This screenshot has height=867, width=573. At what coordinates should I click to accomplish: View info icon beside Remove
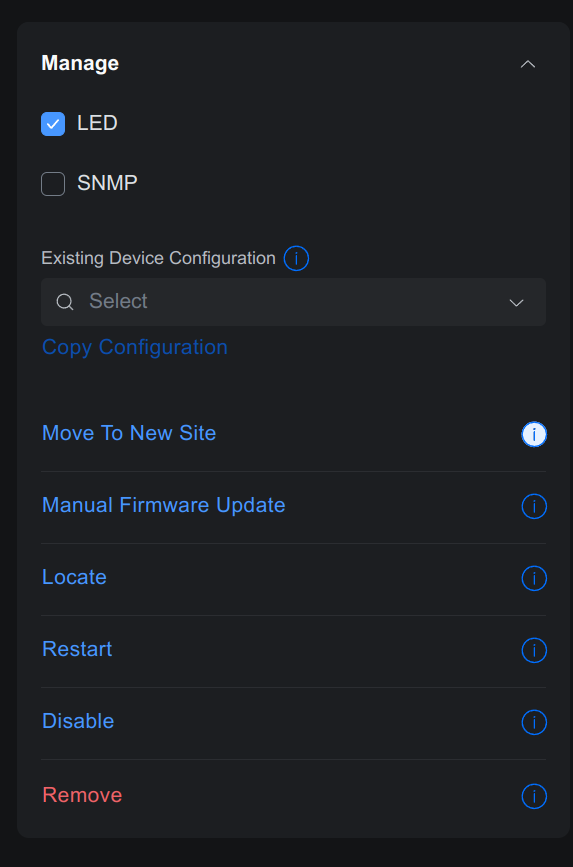pyautogui.click(x=534, y=796)
